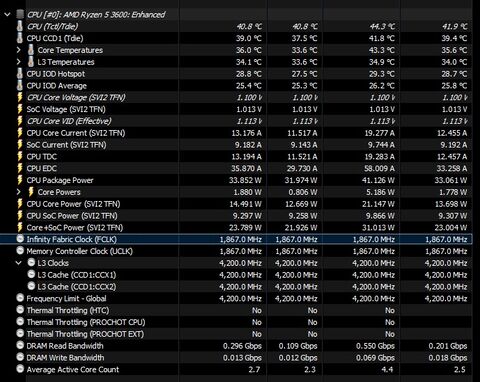Click the round icon beside DRAM Read Bandwidth
Screen dimensions: 480x382
tap(20, 345)
